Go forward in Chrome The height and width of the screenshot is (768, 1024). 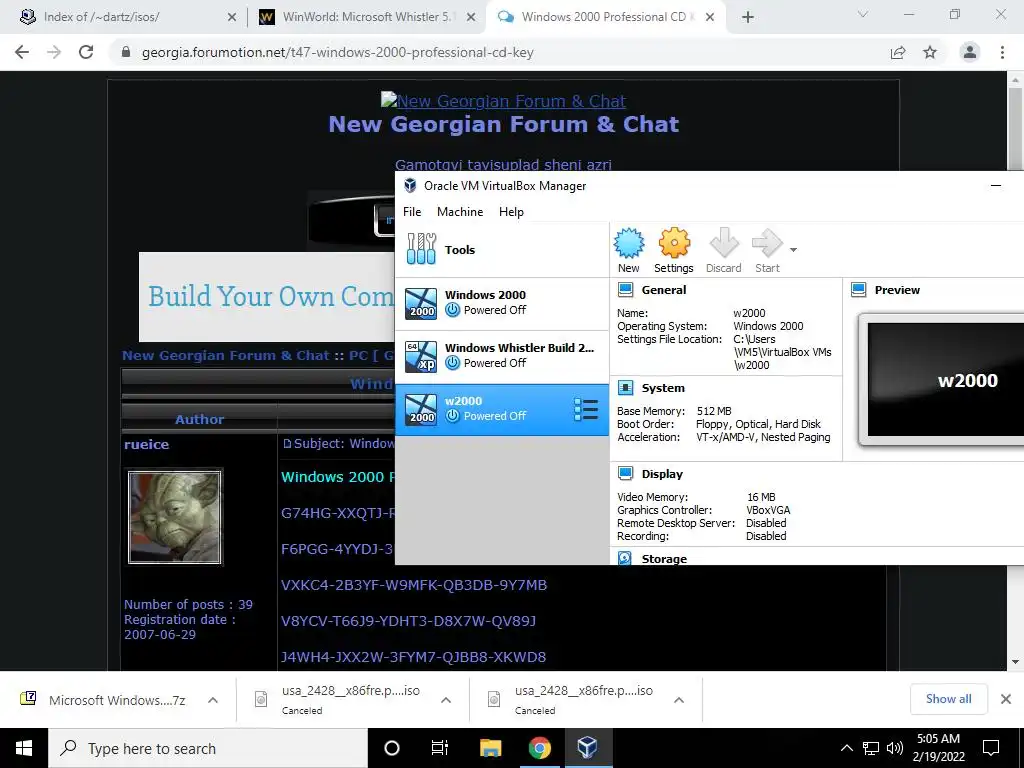point(54,52)
